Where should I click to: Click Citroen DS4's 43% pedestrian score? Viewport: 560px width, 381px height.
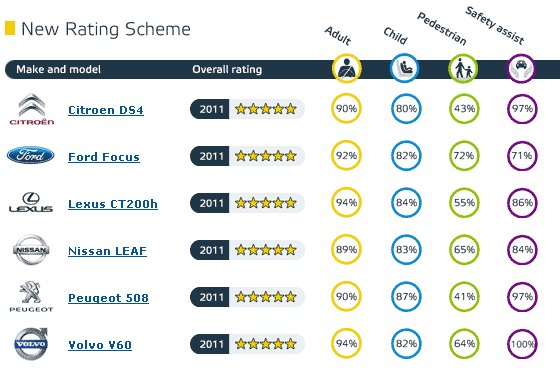(x=464, y=109)
